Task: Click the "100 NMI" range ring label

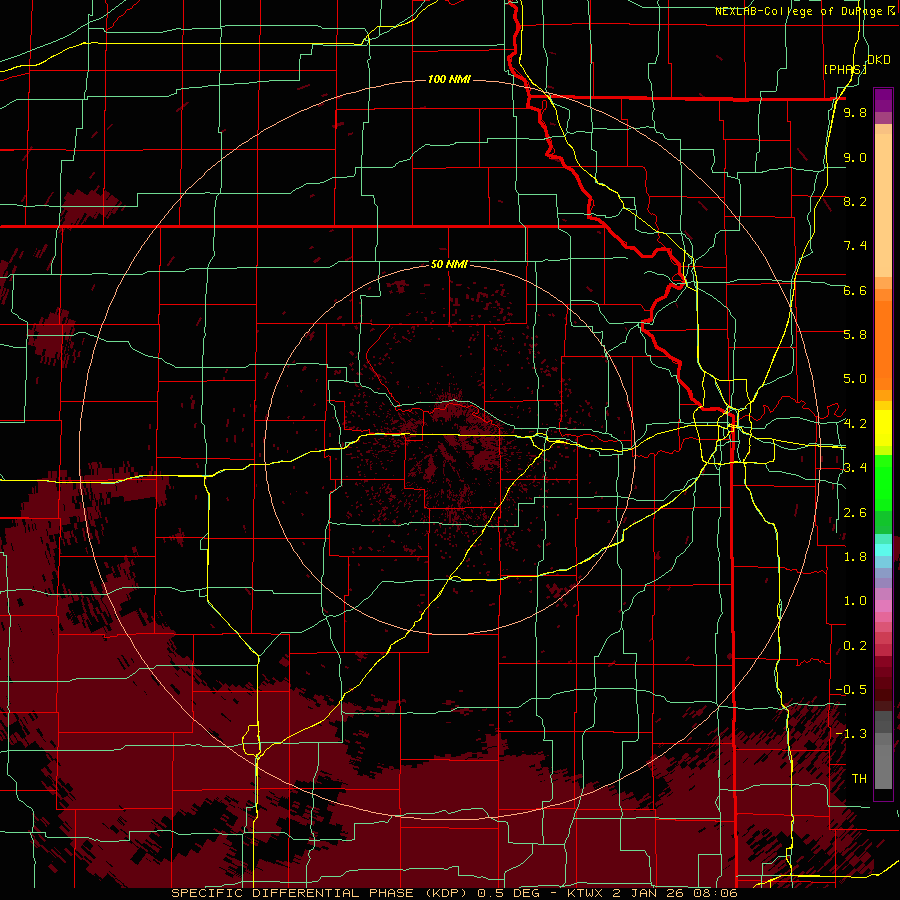Action: (x=449, y=79)
